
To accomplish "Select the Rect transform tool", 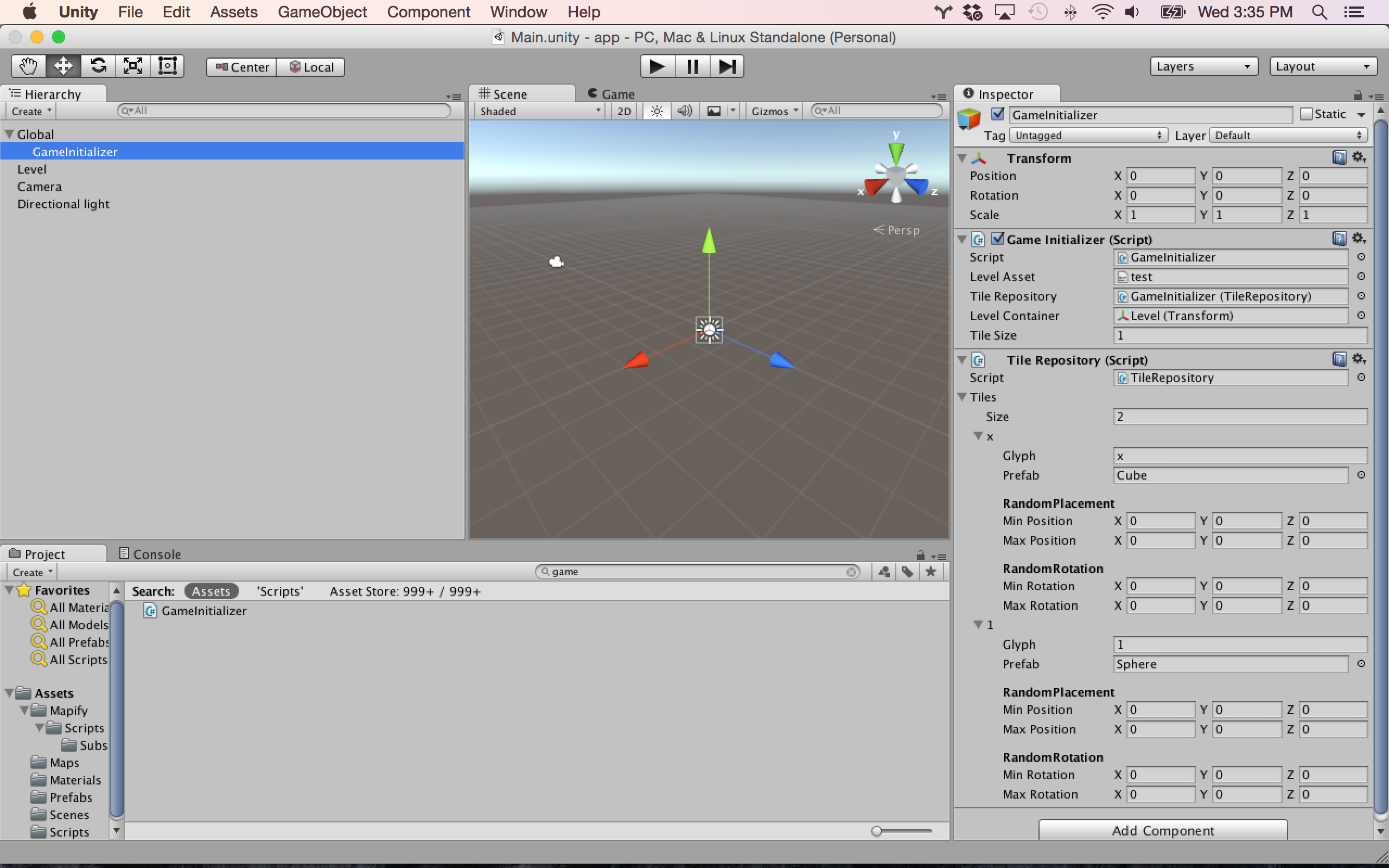I will [x=167, y=67].
